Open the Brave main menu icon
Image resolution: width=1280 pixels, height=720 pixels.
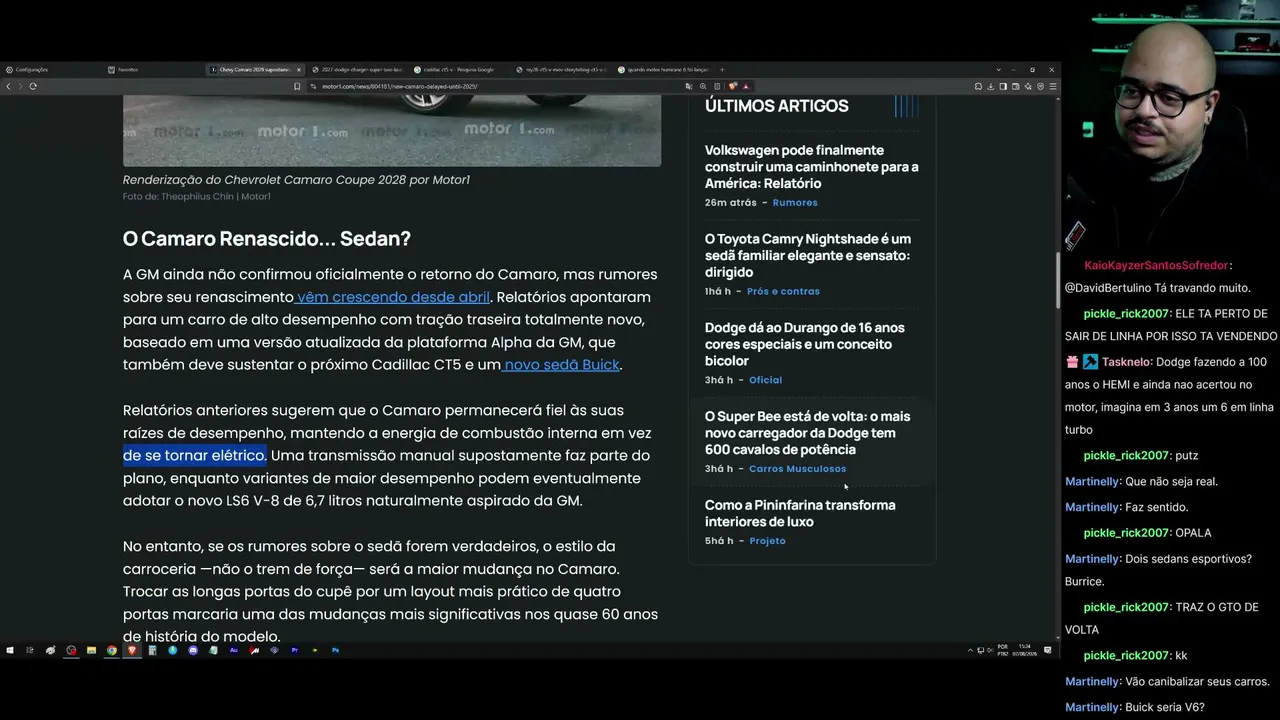coord(1053,86)
